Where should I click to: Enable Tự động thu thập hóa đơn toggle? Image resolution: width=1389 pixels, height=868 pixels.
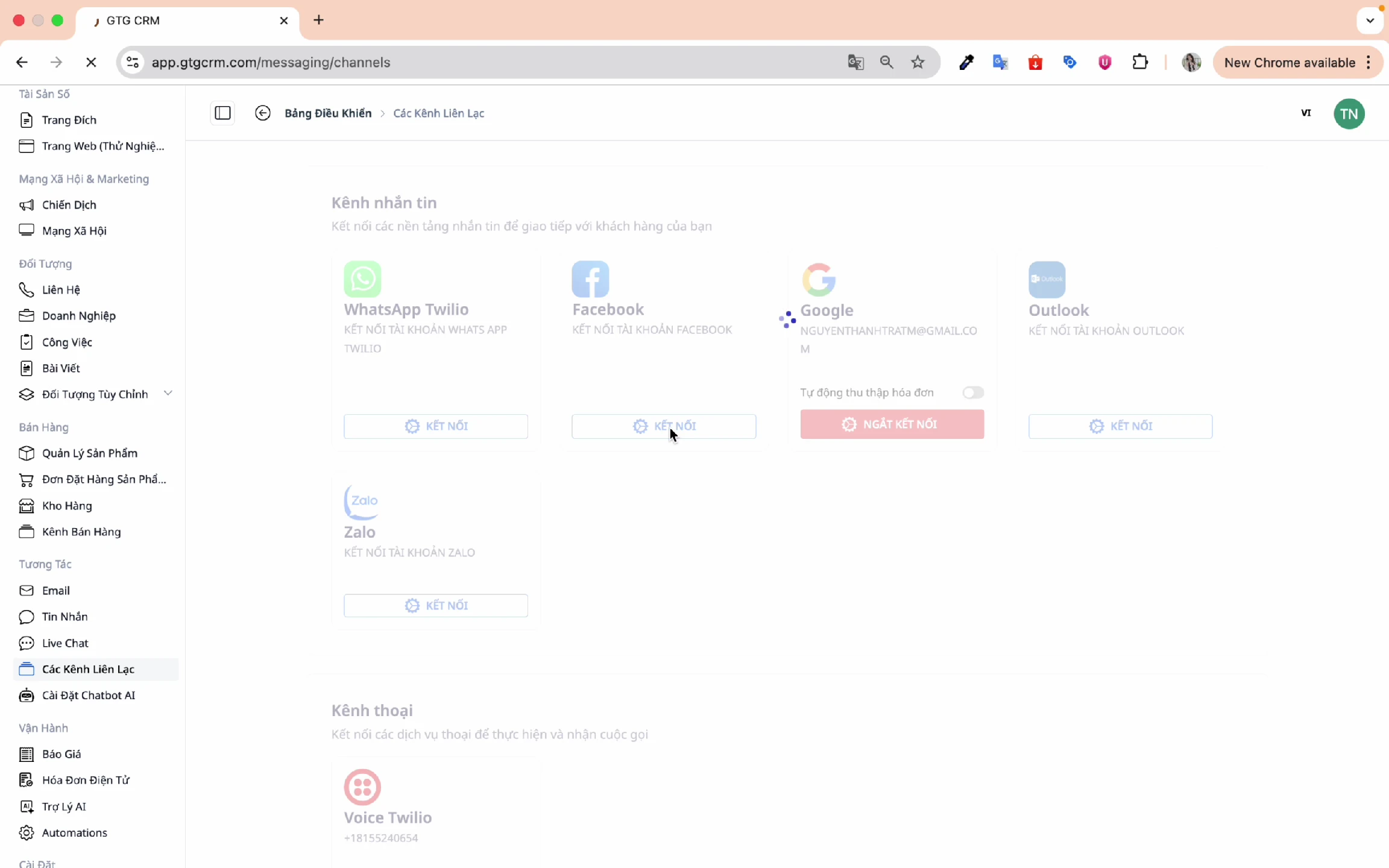972,392
